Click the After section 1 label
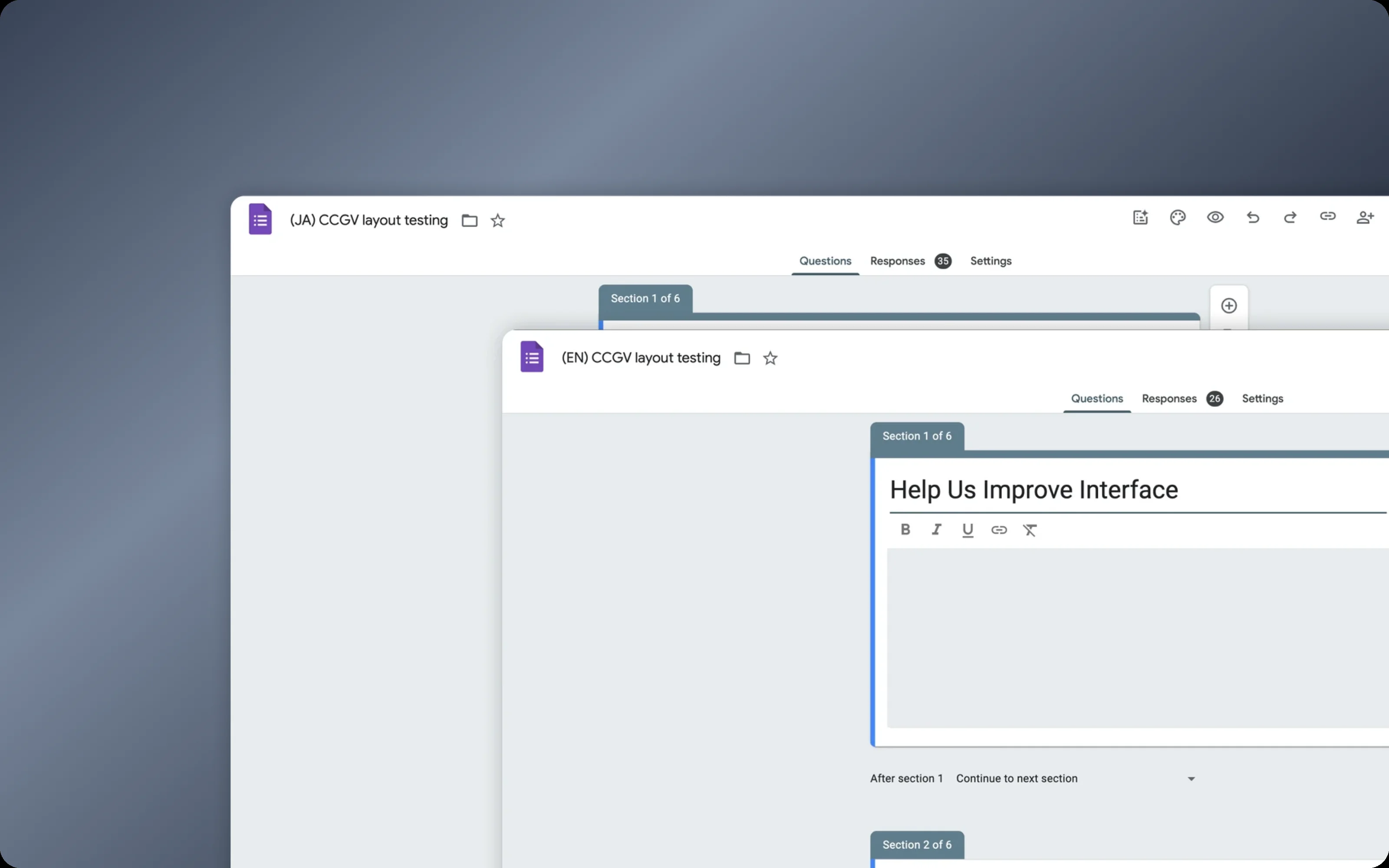 [x=906, y=779]
